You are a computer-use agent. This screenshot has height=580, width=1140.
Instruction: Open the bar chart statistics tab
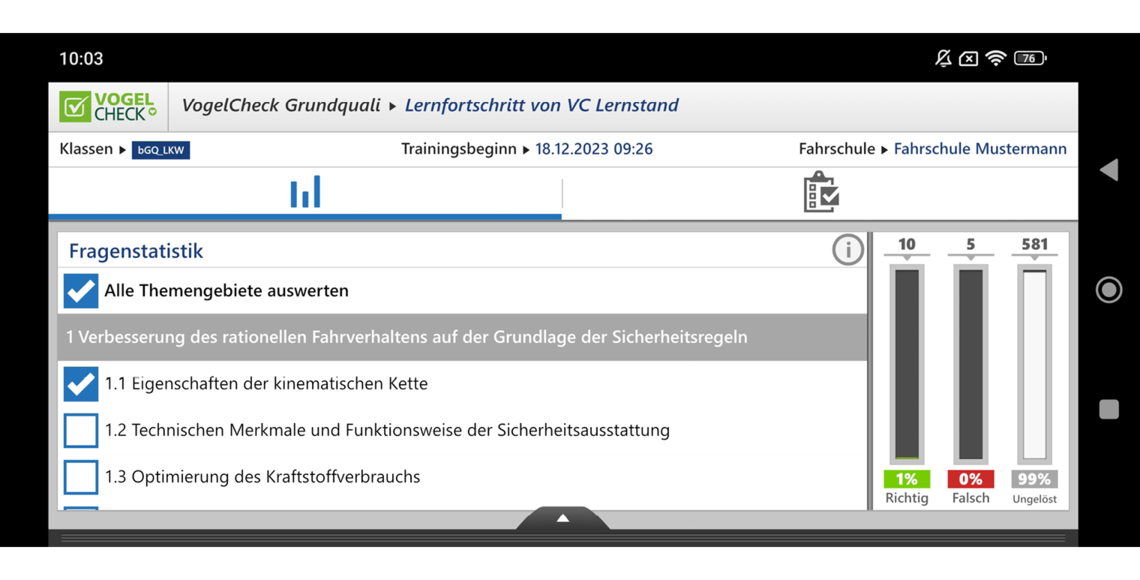point(305,192)
